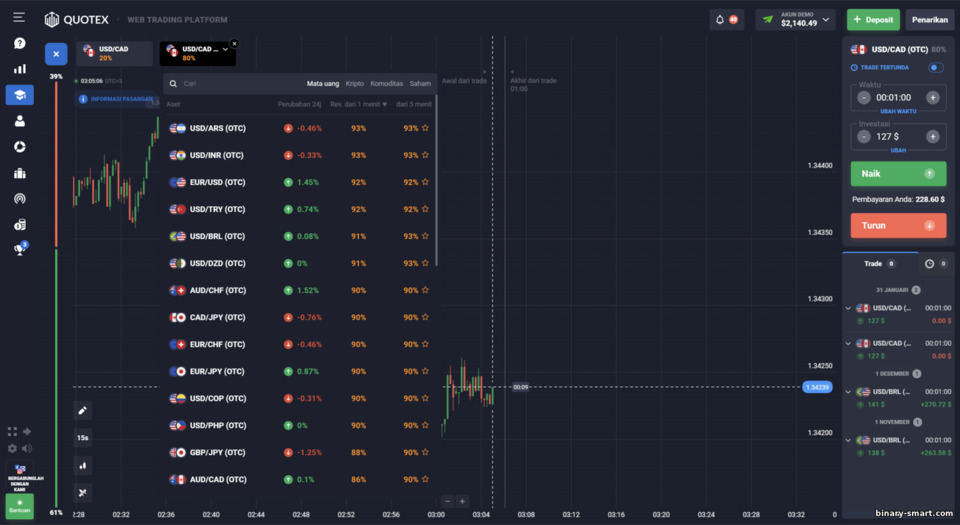Favorite EUR/JPY (OTC) with star
The image size is (960, 525).
click(425, 371)
